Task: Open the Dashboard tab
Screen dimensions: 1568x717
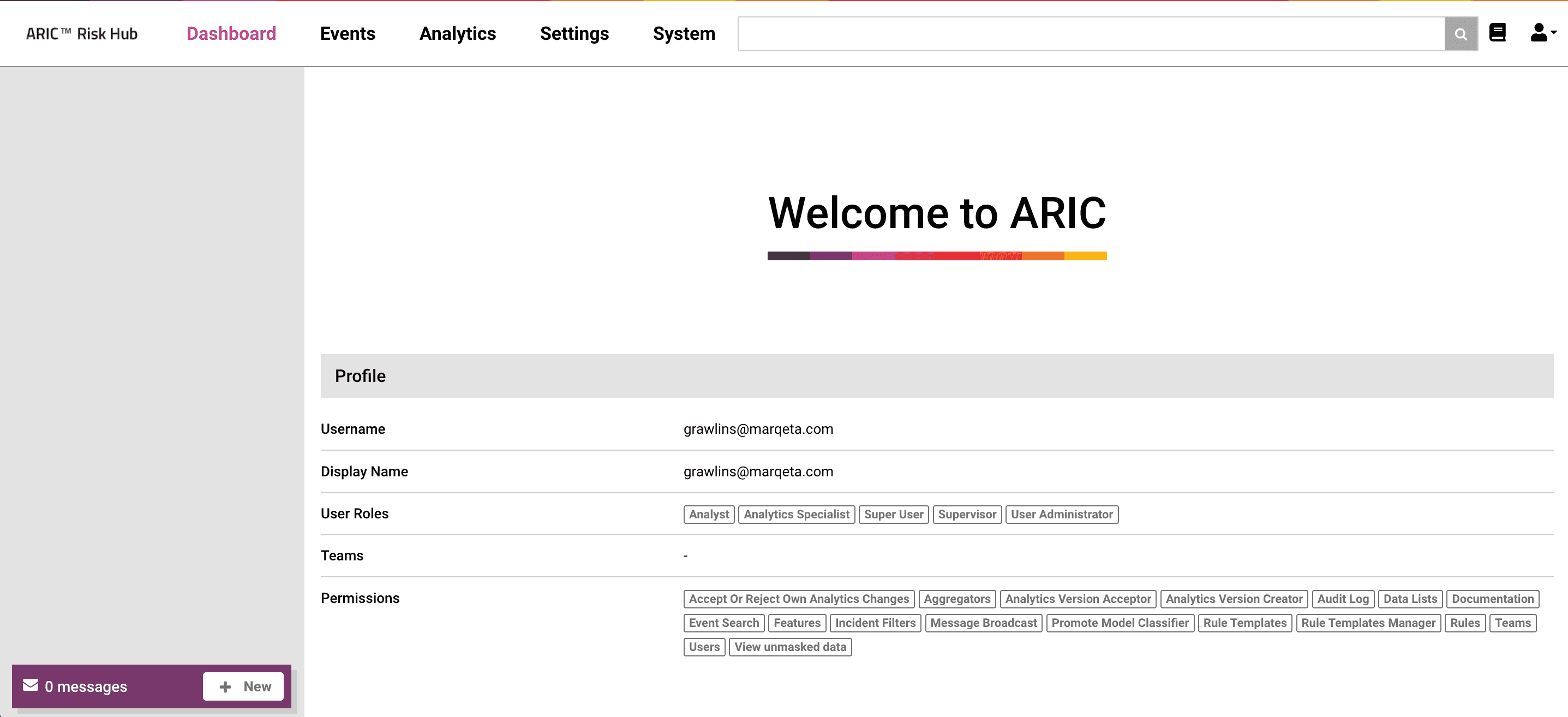Action: coord(231,33)
